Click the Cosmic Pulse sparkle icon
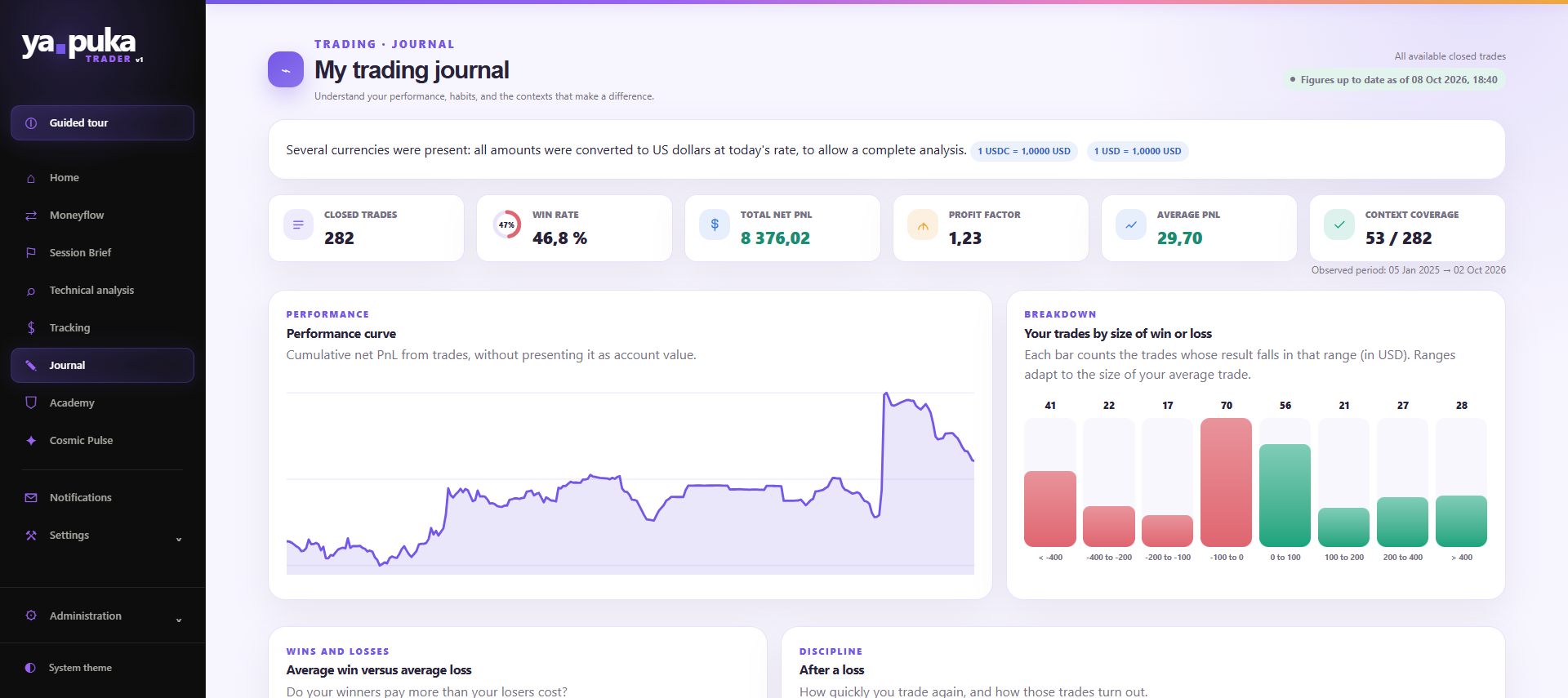This screenshot has height=698, width=1568. [31, 441]
